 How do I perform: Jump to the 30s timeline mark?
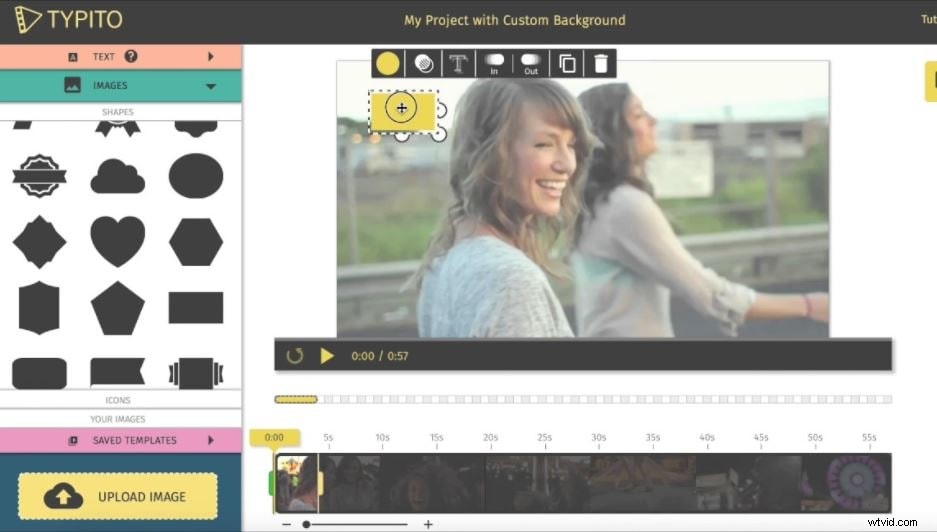point(599,438)
